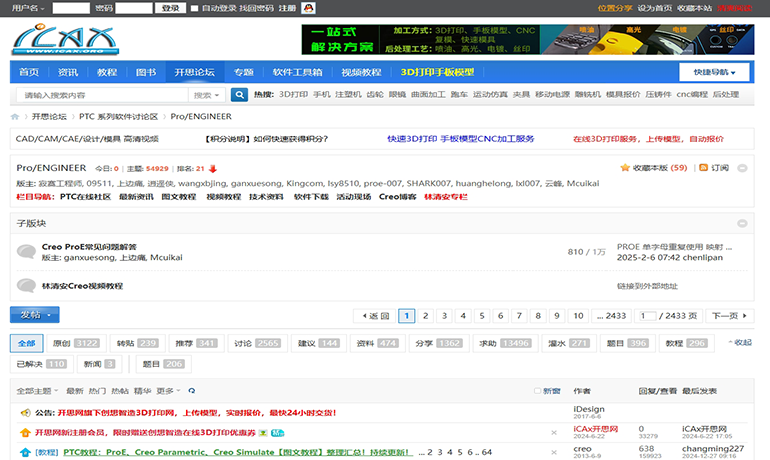The image size is (770, 460).
Task: Collapse the sub-forum section
Action: pos(742,223)
